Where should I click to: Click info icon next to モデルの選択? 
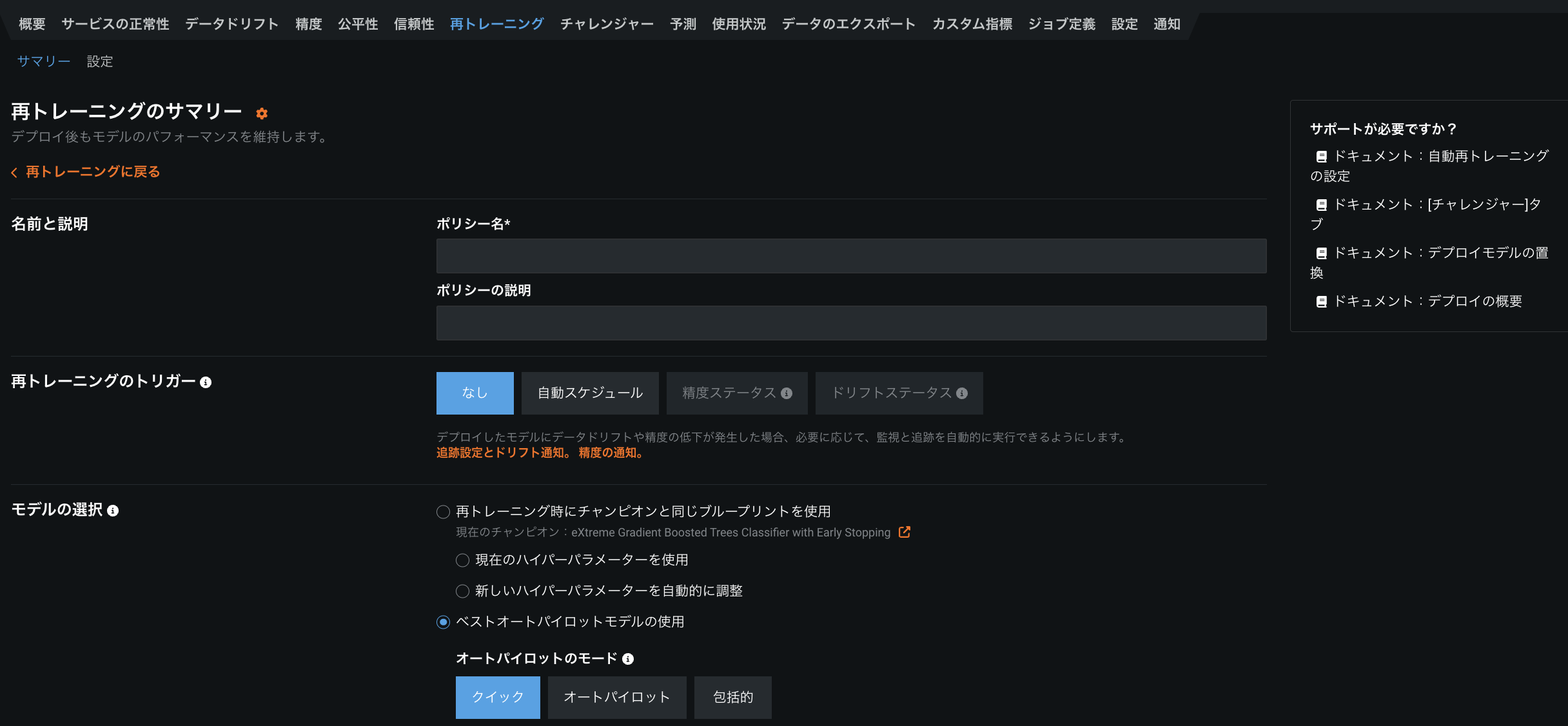click(113, 511)
